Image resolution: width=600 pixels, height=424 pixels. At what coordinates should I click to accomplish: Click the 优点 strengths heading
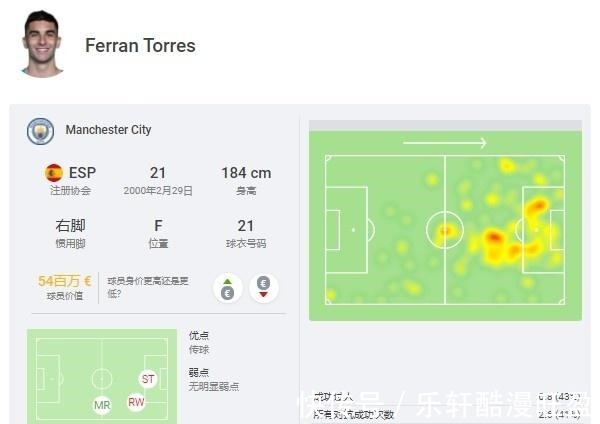[x=199, y=336]
